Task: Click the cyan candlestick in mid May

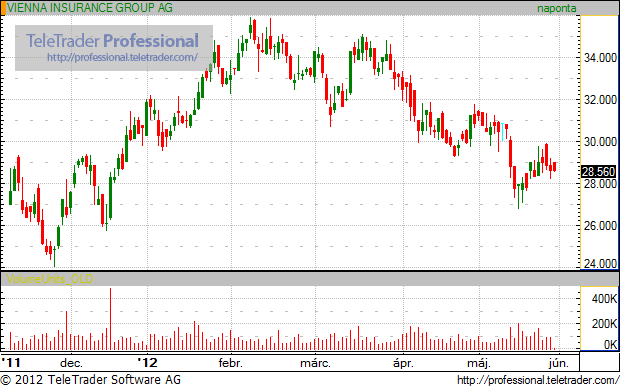Action: 502,132
